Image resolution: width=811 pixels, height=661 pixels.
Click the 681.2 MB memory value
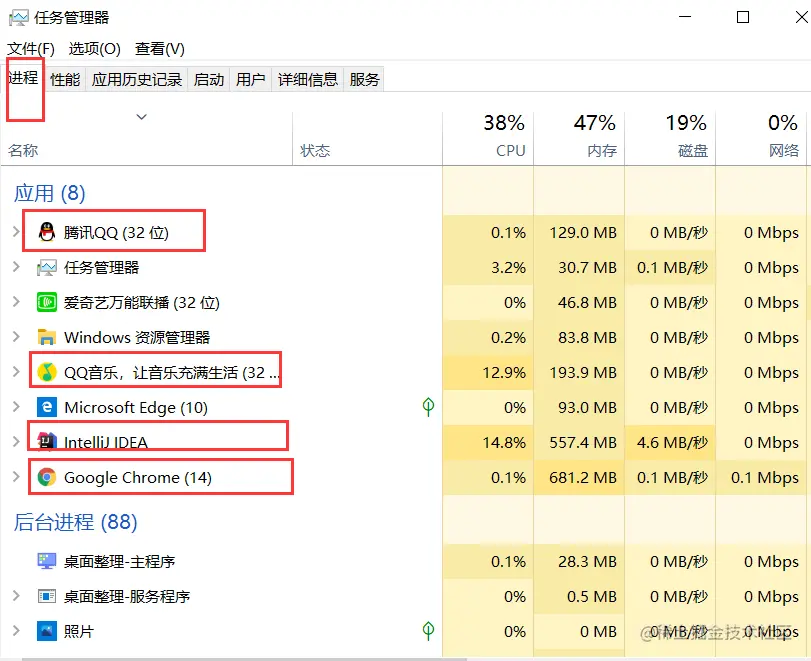click(x=583, y=477)
